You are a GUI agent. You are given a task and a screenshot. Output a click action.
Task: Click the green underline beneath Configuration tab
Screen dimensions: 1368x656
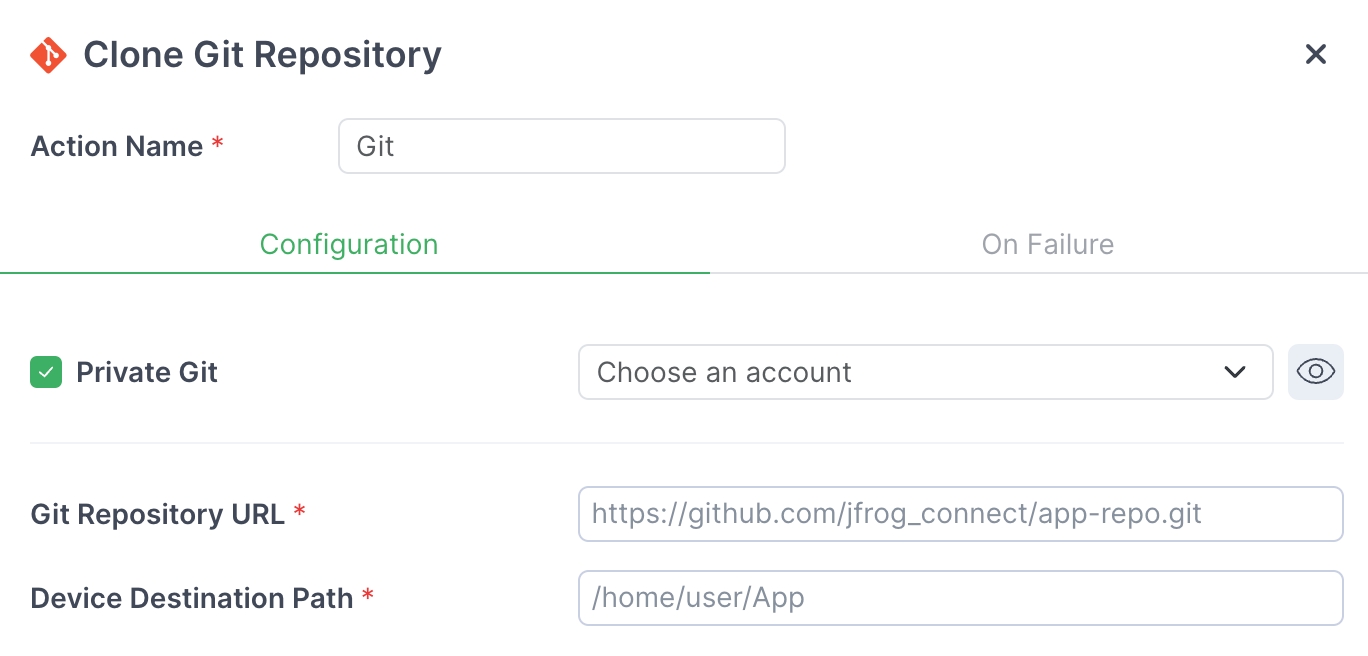[x=355, y=272]
